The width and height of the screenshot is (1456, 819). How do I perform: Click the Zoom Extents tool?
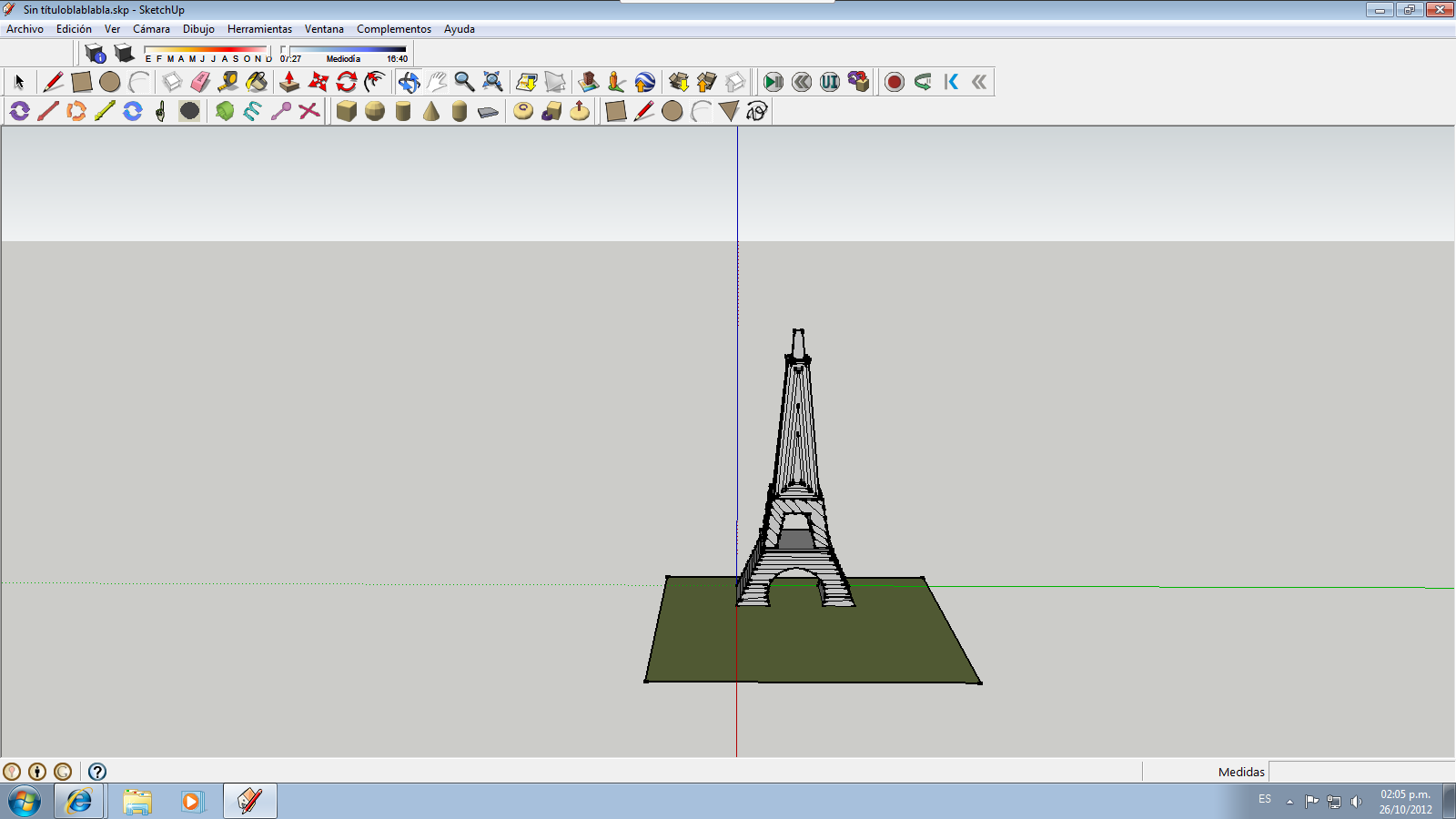coord(492,82)
